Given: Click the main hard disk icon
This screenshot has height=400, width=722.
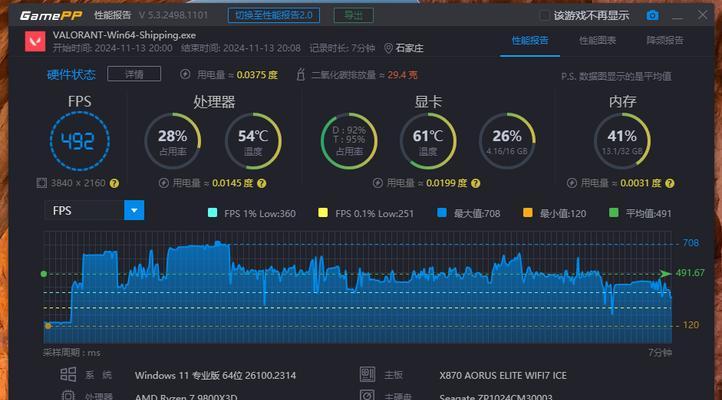Looking at the screenshot, I should (367, 395).
